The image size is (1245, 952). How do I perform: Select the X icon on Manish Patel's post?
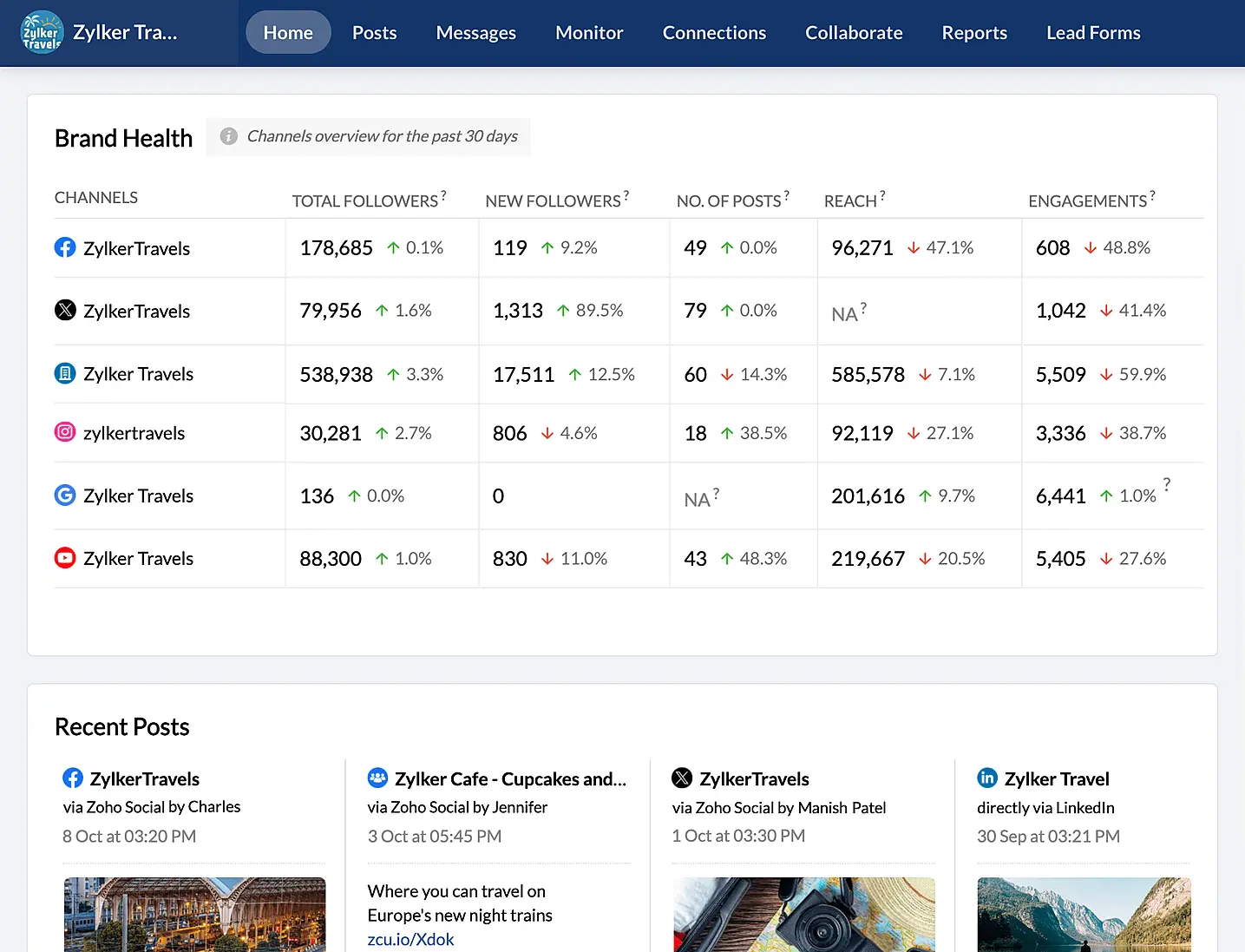(682, 778)
